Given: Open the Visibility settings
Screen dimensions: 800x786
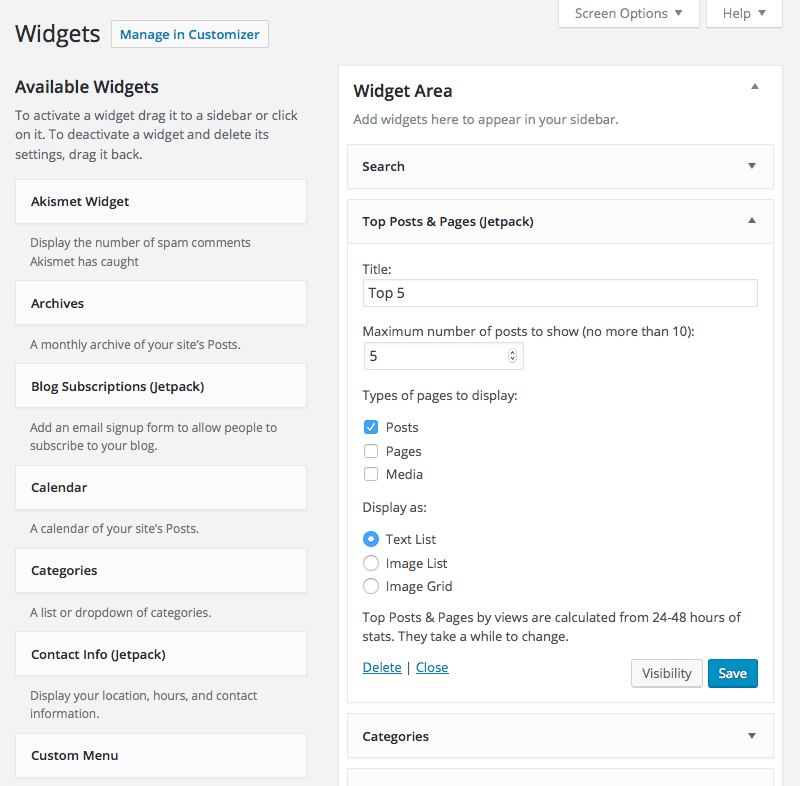Looking at the screenshot, I should tap(666, 673).
